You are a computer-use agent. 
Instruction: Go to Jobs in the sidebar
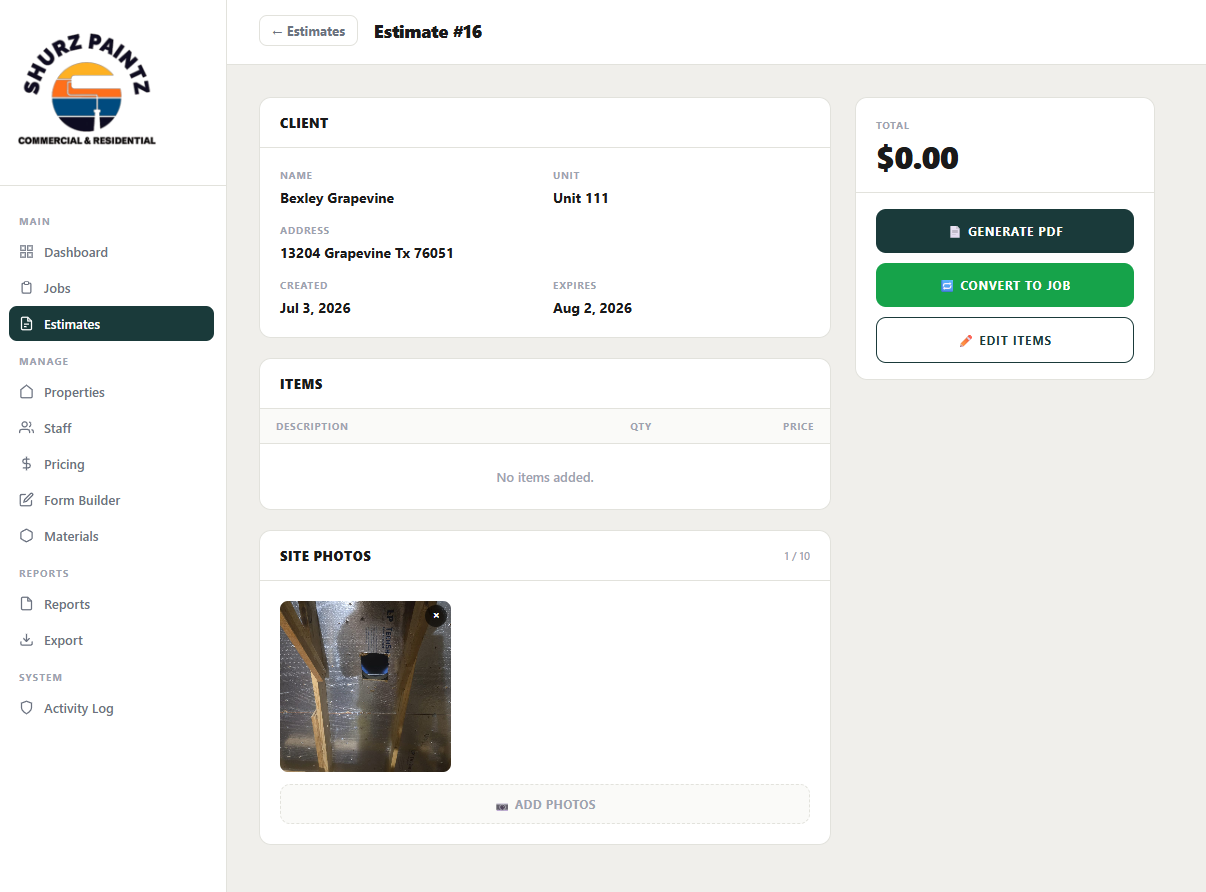click(111, 288)
